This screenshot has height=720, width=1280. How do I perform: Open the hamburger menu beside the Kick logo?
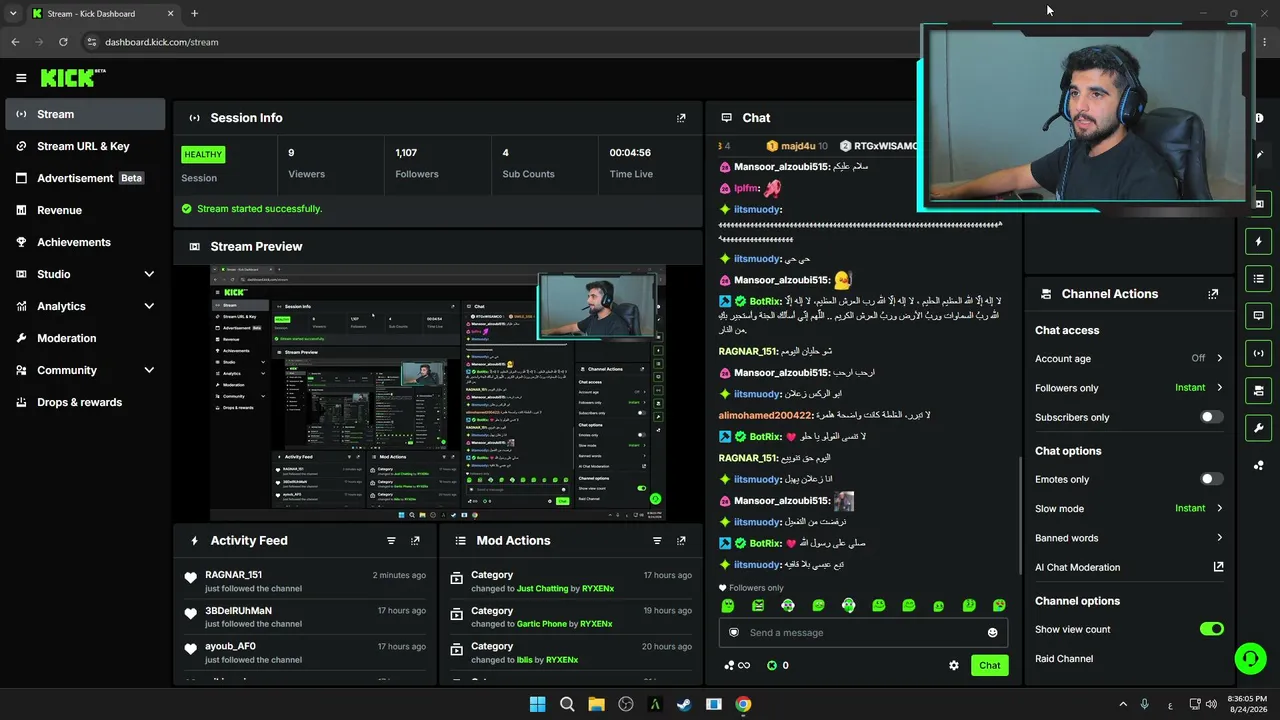coord(21,78)
